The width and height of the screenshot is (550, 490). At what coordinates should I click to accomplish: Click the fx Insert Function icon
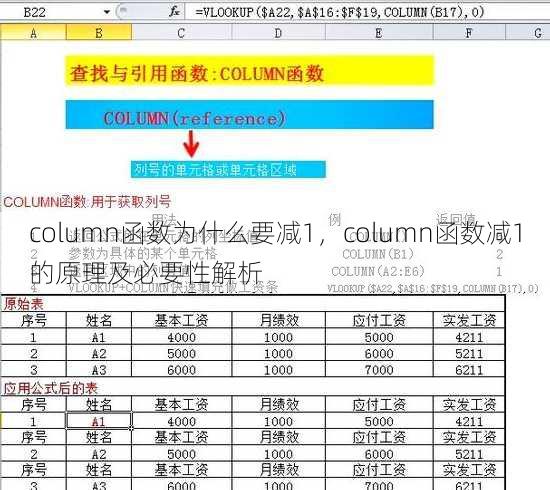click(x=174, y=12)
